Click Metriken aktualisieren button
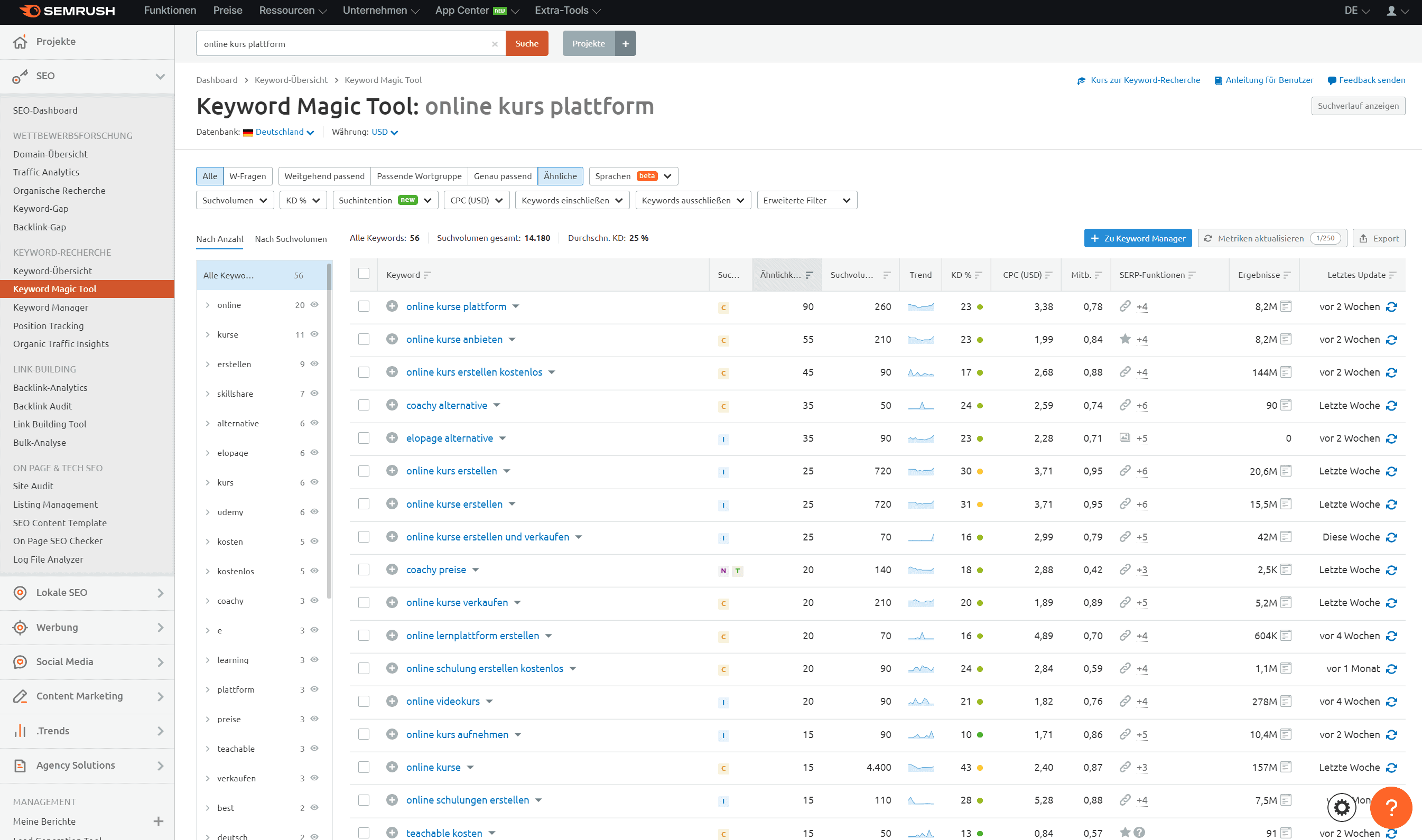 click(1271, 238)
